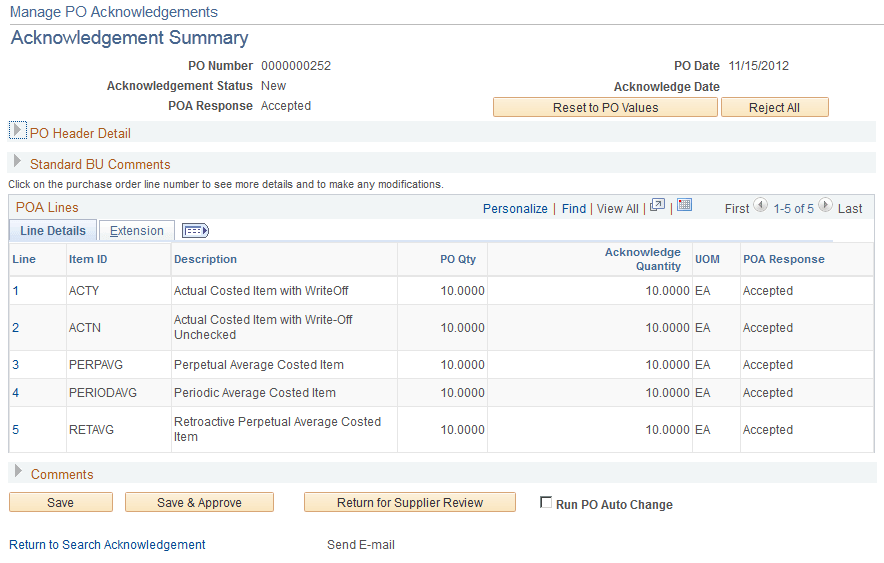Select item ID ACTN cell
Image resolution: width=884 pixels, height=563 pixels.
(x=85, y=328)
